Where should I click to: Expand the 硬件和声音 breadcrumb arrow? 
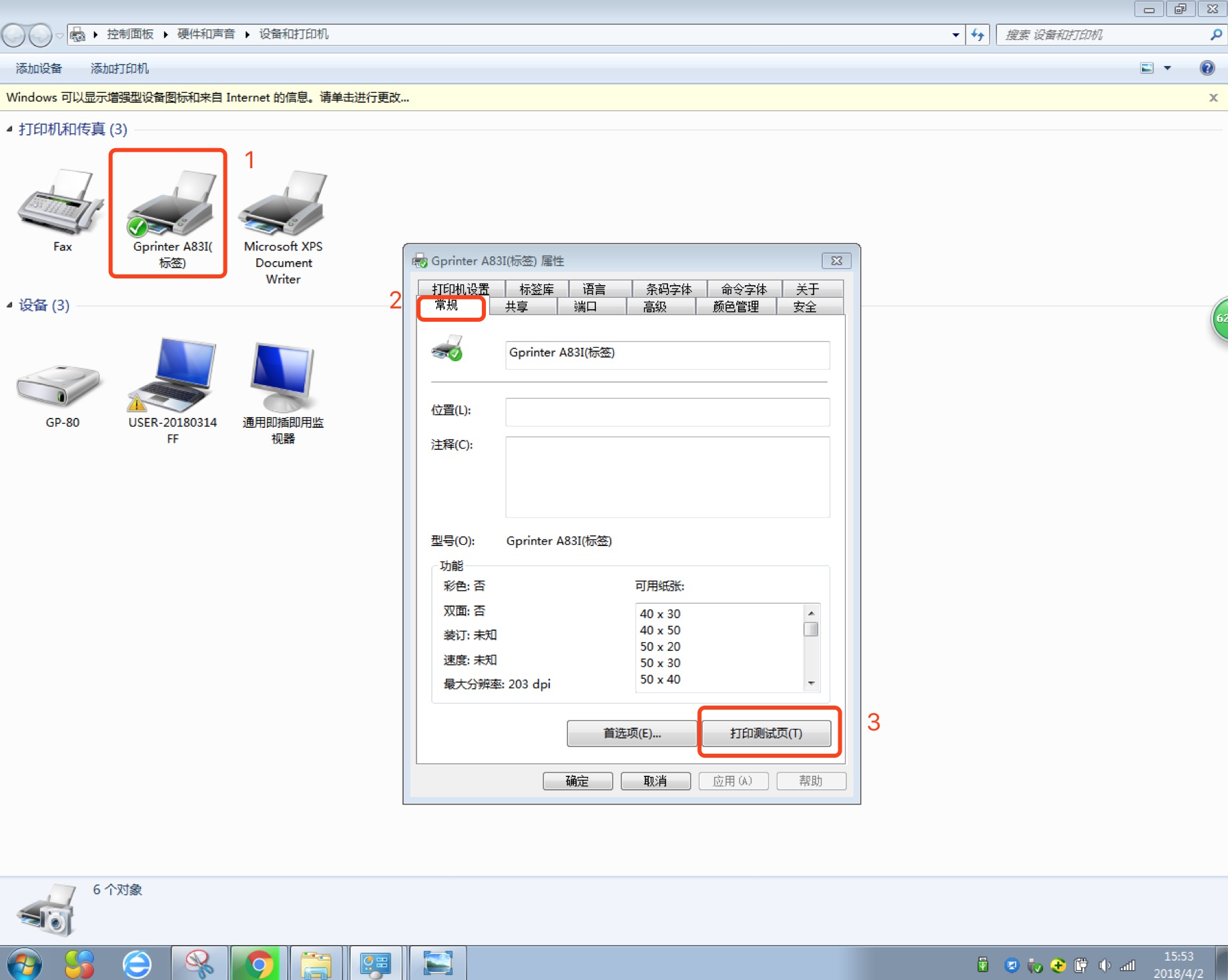(x=247, y=35)
